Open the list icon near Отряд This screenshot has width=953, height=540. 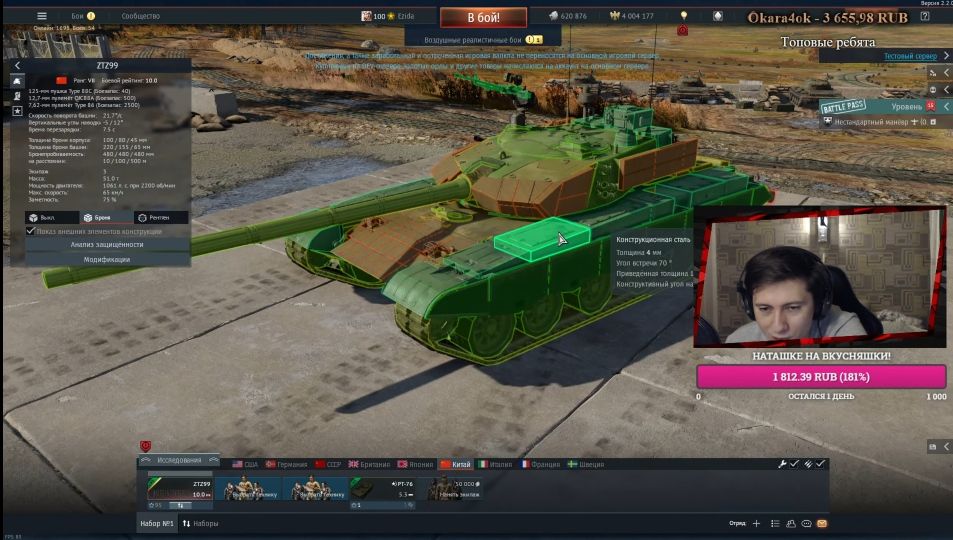775,523
